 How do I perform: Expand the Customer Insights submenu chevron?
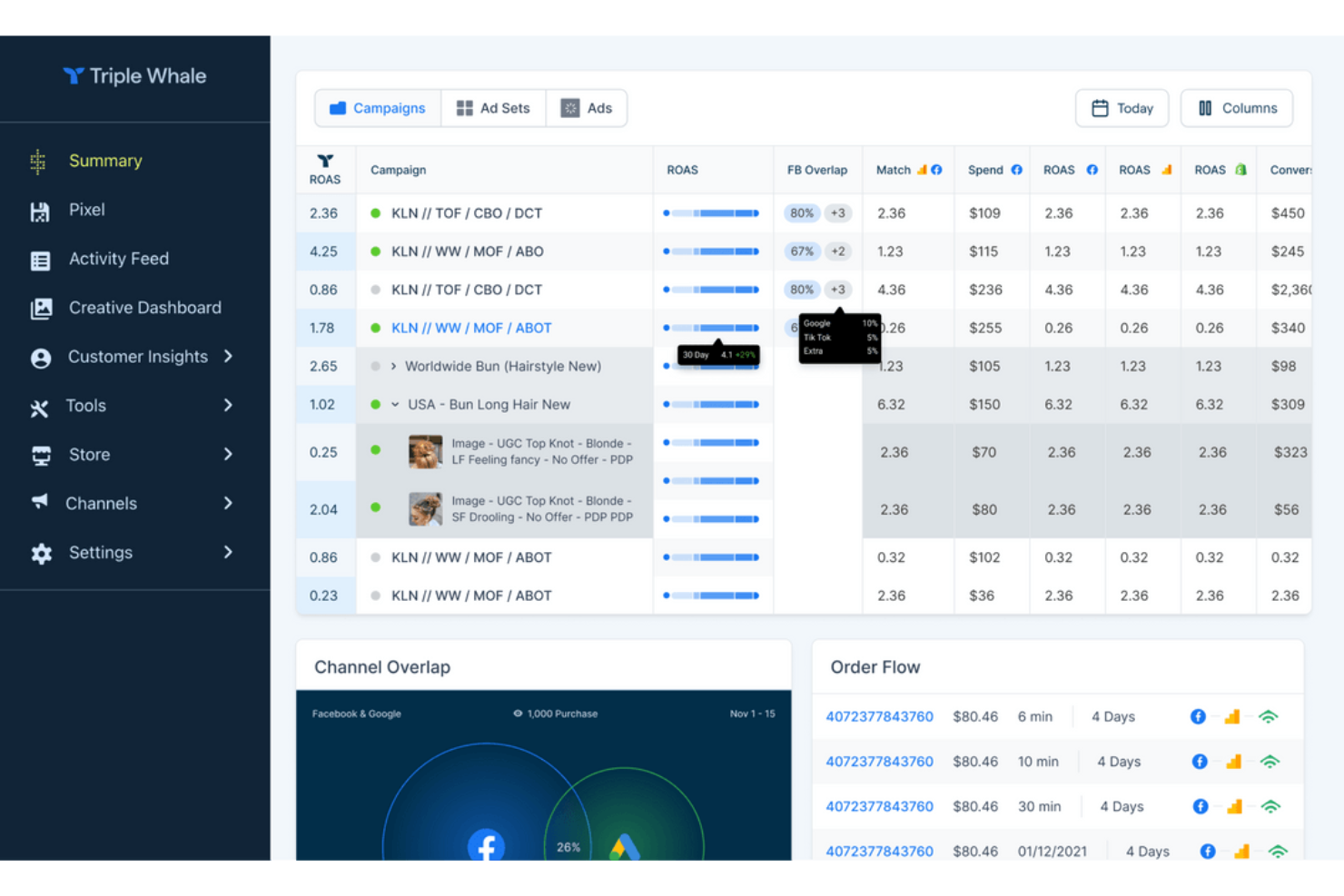click(228, 356)
